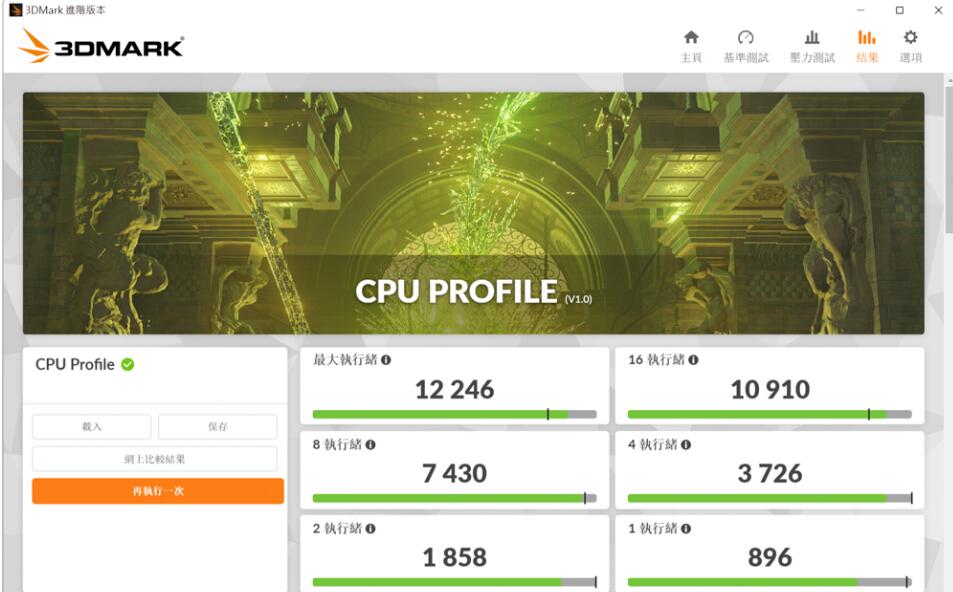
Task: Click the 保存 save button
Action: [220, 426]
